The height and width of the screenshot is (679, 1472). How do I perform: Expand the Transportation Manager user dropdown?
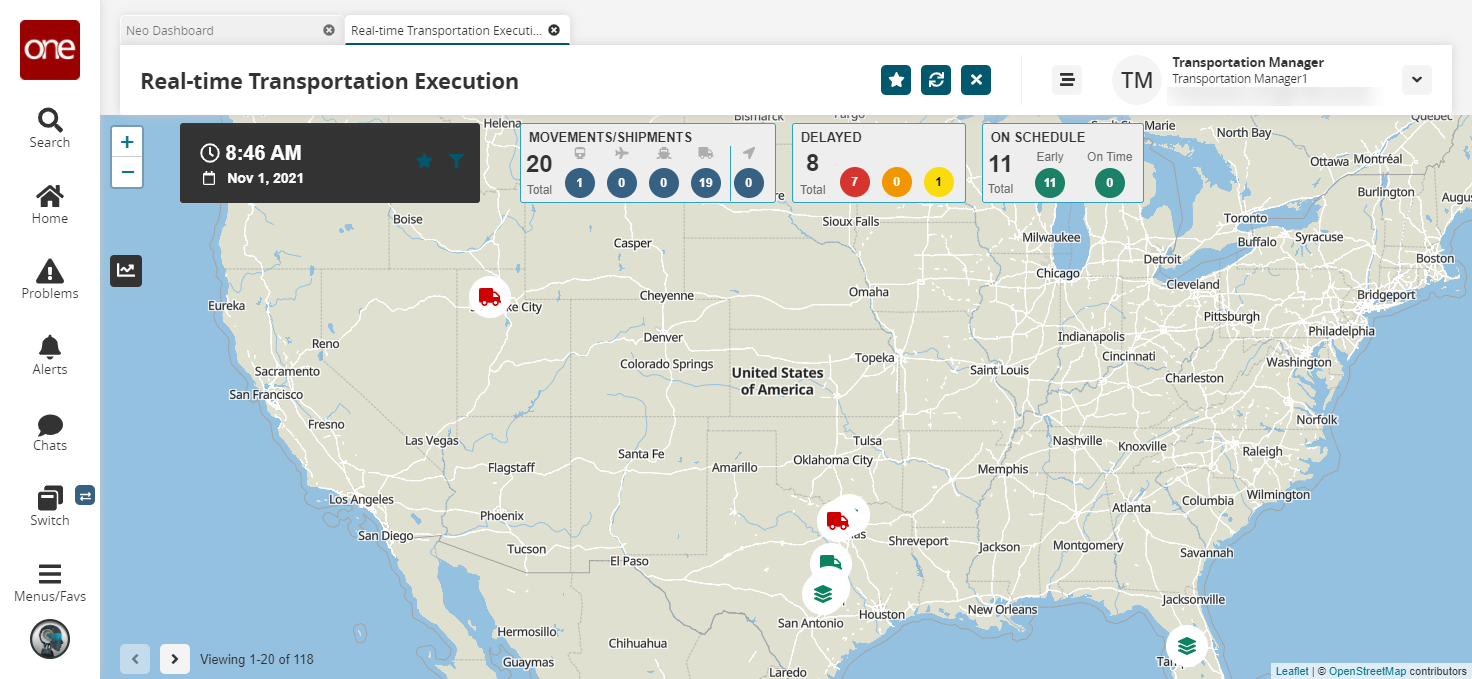tap(1416, 80)
